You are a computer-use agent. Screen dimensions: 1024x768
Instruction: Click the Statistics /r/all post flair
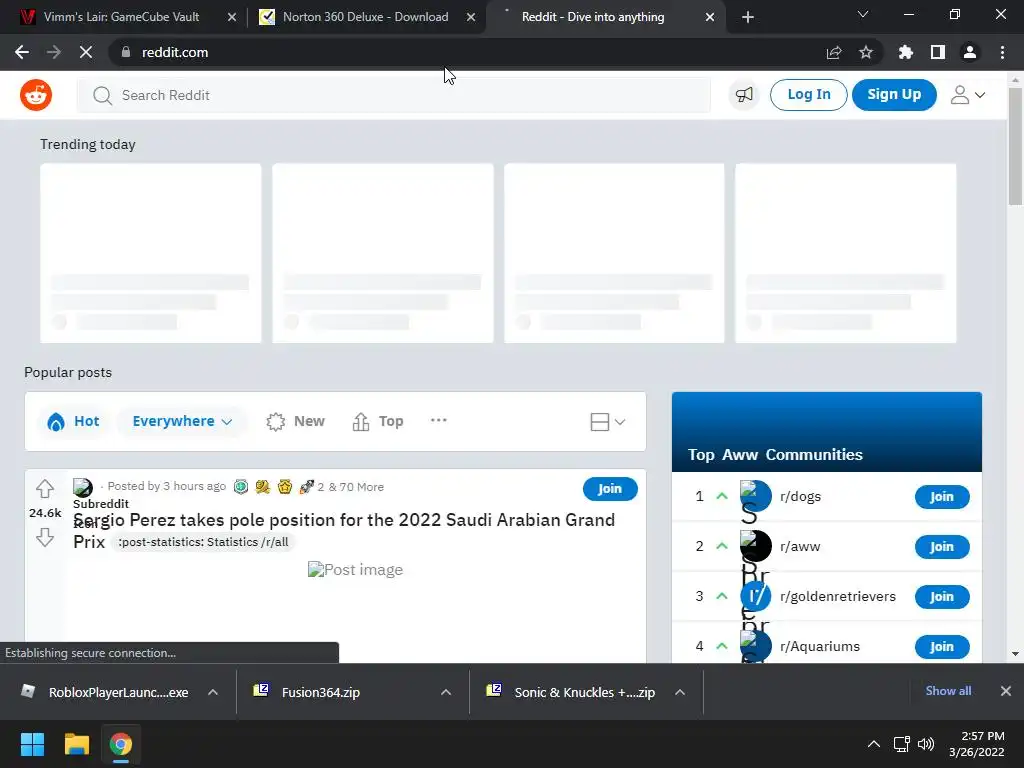tap(203, 542)
